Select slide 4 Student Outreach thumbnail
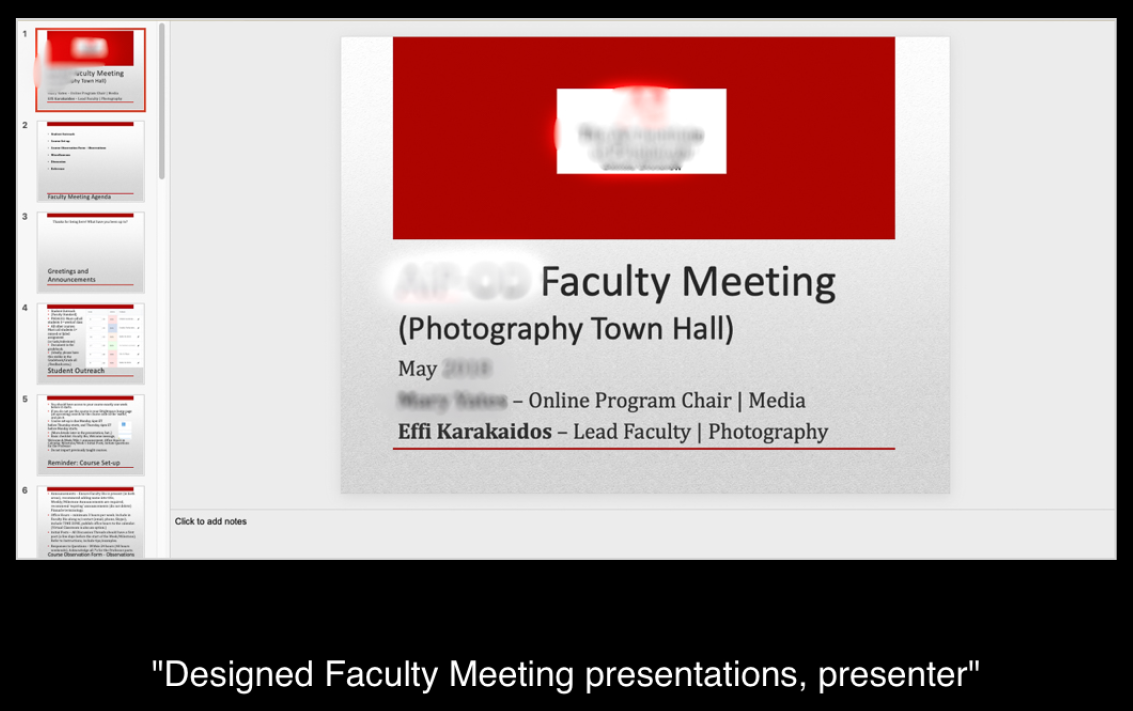 (90, 343)
